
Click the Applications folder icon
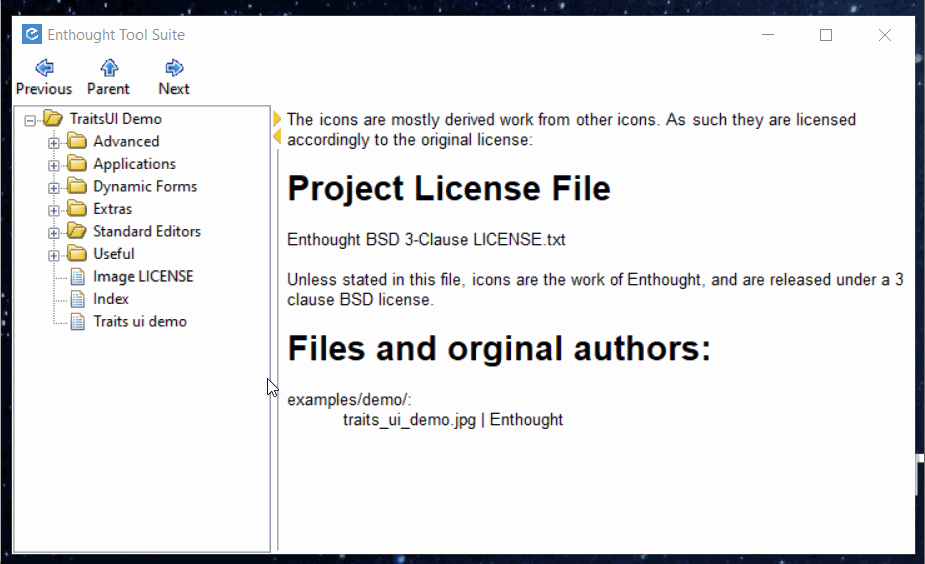coord(77,163)
